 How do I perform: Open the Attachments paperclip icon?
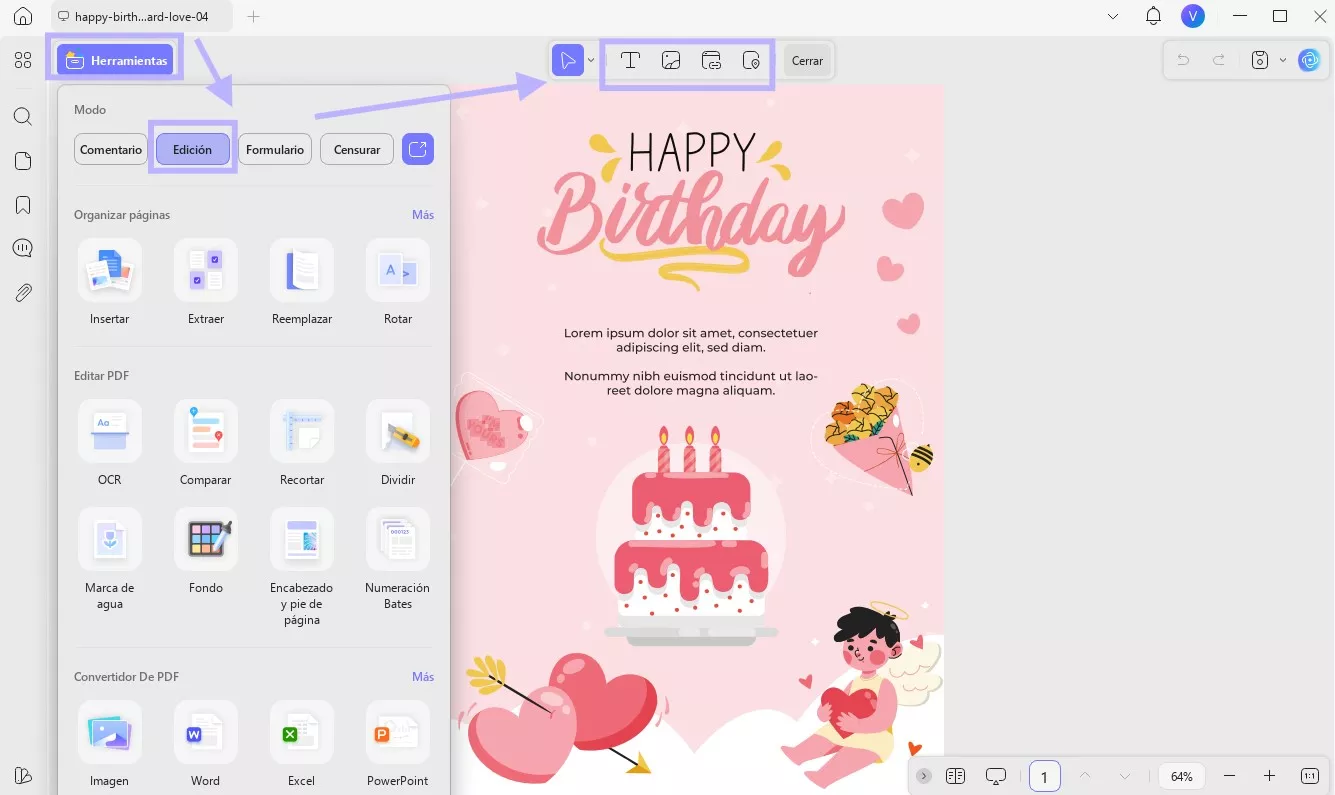pos(23,292)
